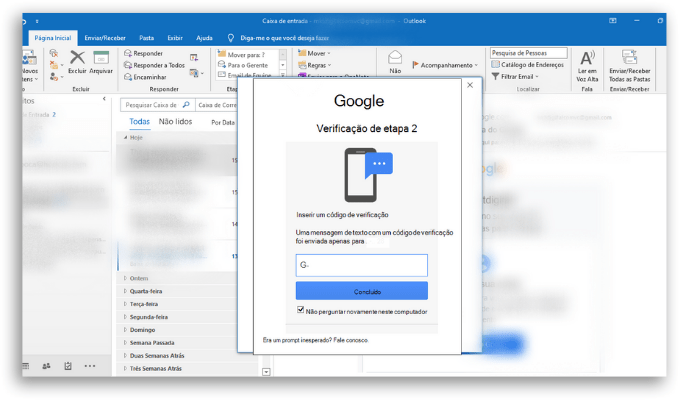Expand the Duas Semanas Atrás group

pos(125,356)
